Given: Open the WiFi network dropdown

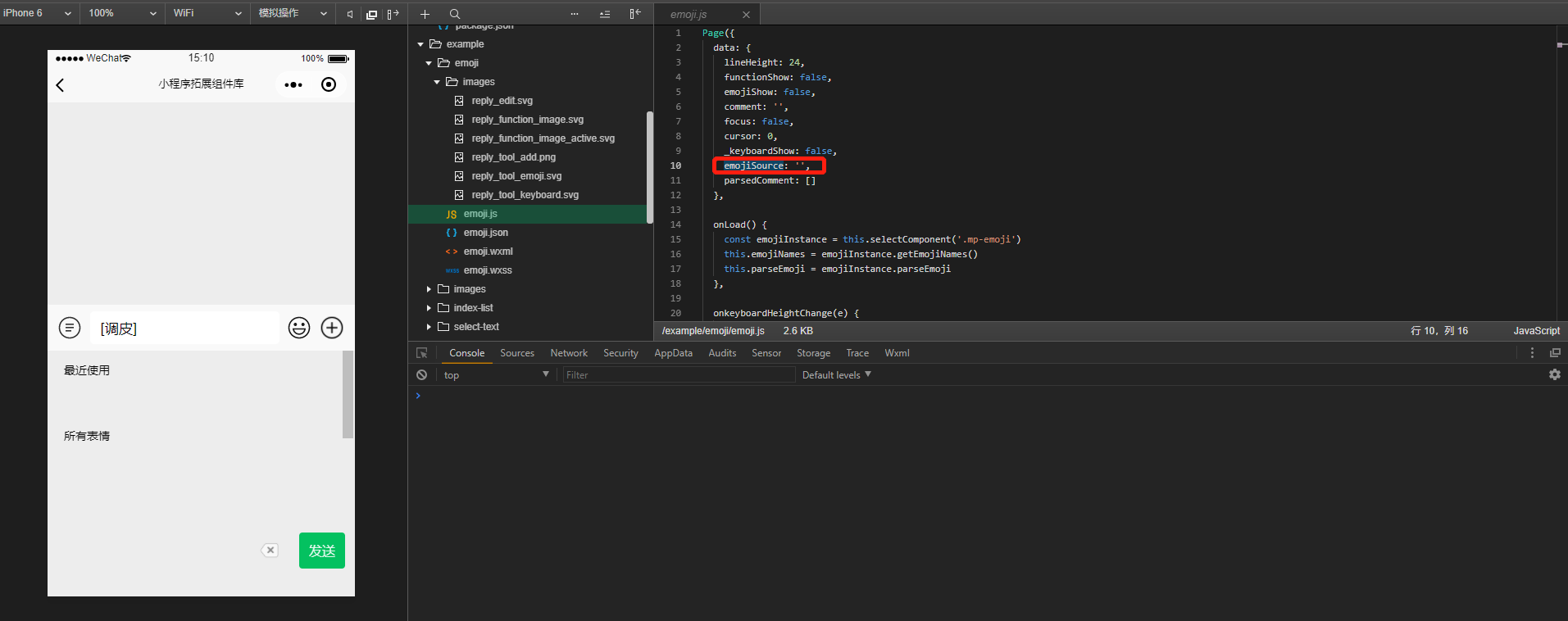Looking at the screenshot, I should pyautogui.click(x=208, y=13).
